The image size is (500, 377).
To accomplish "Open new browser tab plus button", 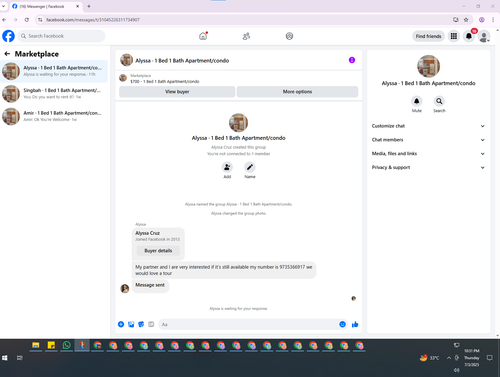I will click(x=89, y=6).
